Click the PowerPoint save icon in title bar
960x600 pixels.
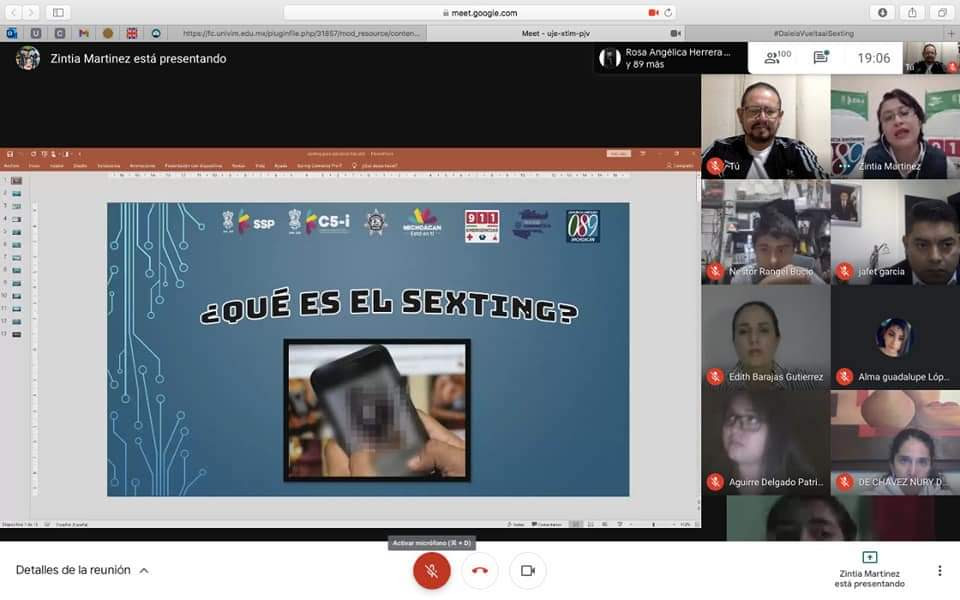(10, 154)
